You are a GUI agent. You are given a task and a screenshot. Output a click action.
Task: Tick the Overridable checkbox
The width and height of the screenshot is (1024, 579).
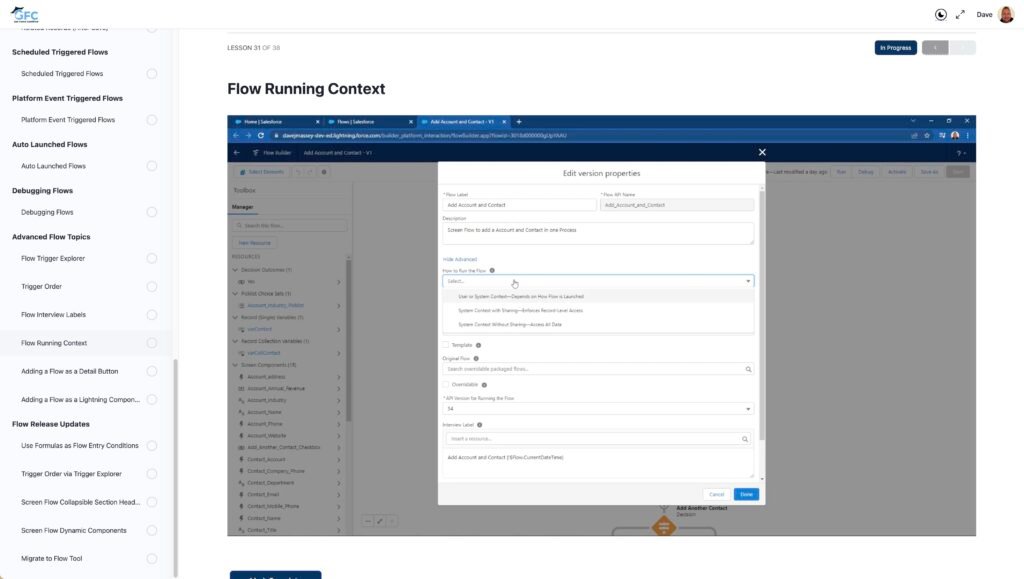coord(446,385)
